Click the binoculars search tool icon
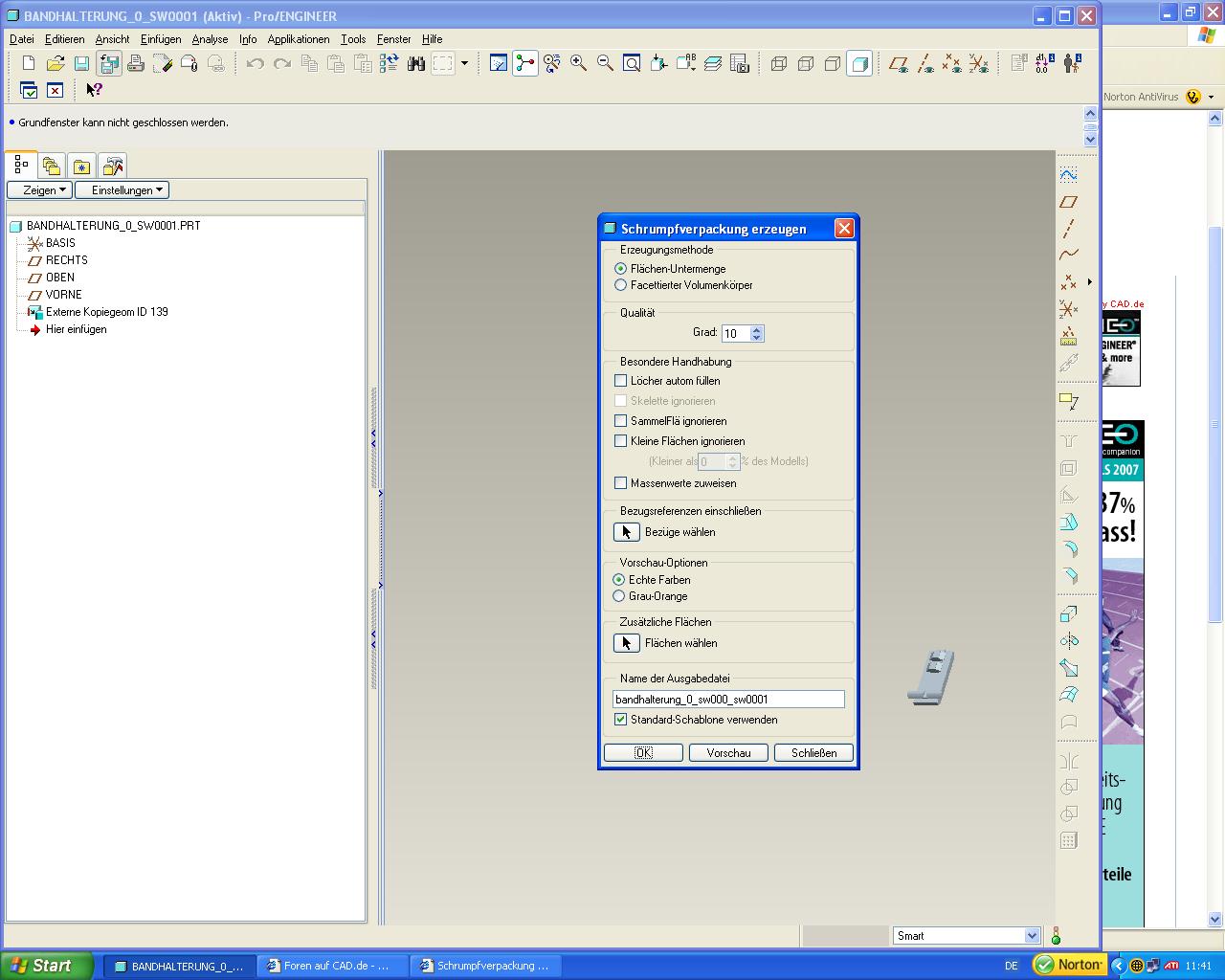The height and width of the screenshot is (980, 1225). (x=416, y=64)
